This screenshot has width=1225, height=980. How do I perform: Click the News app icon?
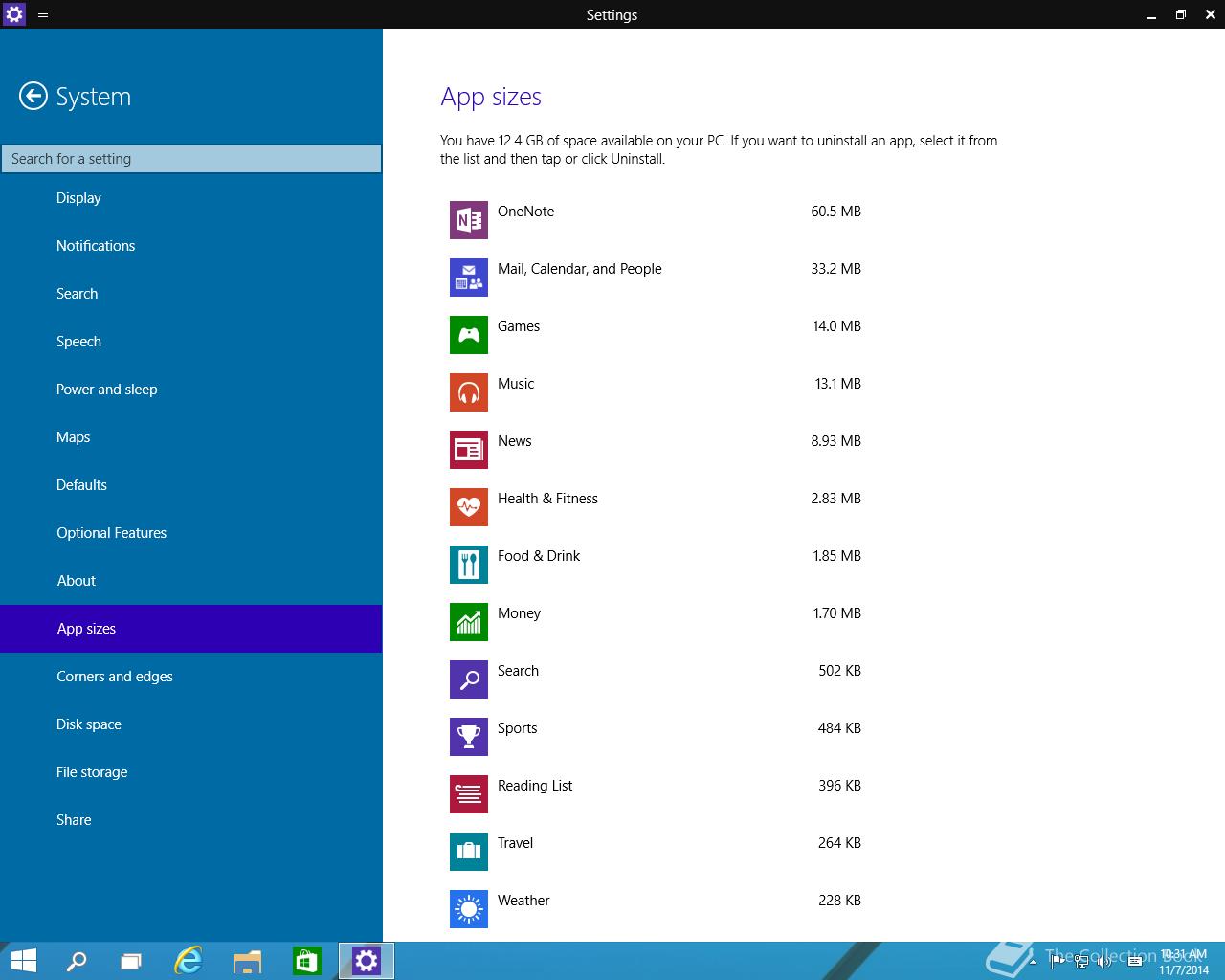469,450
